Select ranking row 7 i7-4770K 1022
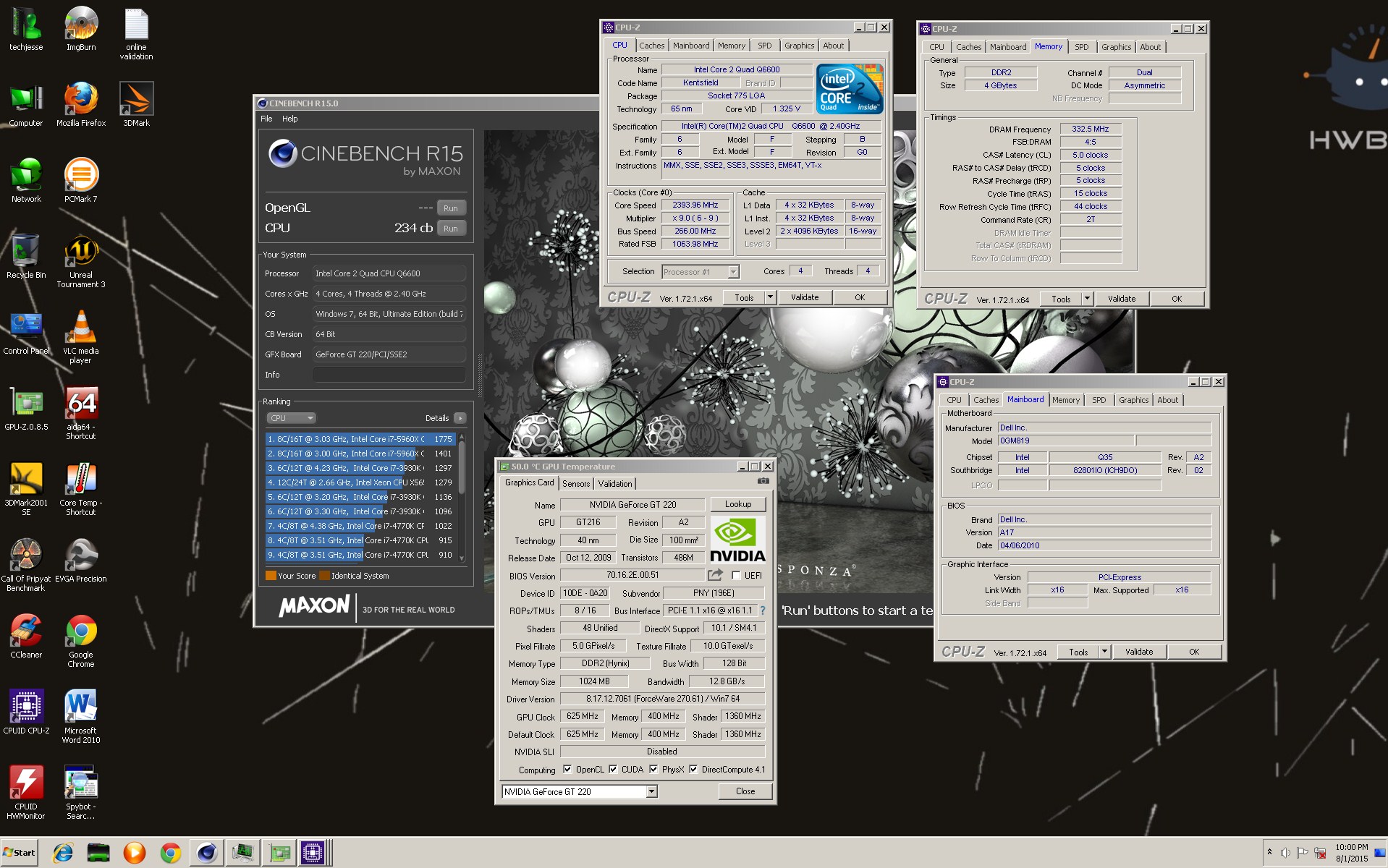This screenshot has height=868, width=1388. coord(360,526)
